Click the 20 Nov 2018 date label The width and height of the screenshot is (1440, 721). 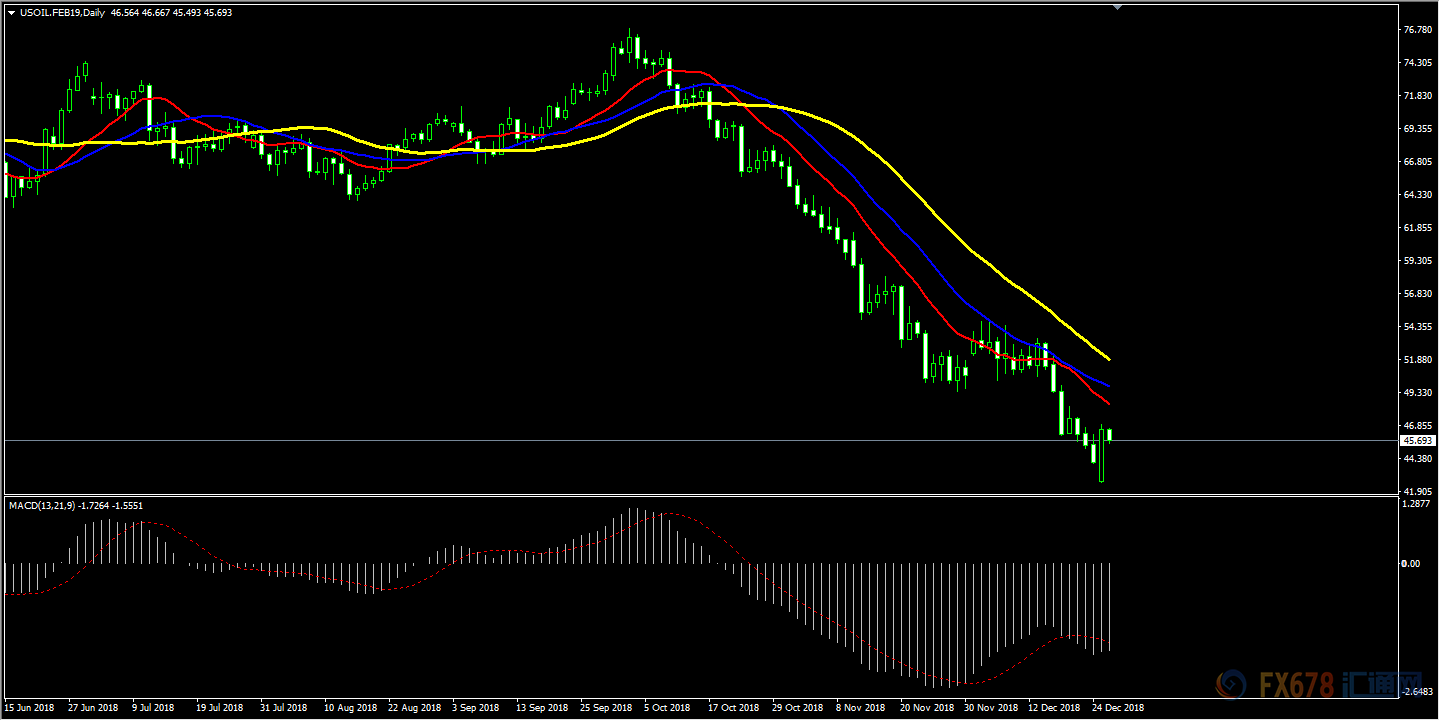pyautogui.click(x=925, y=708)
